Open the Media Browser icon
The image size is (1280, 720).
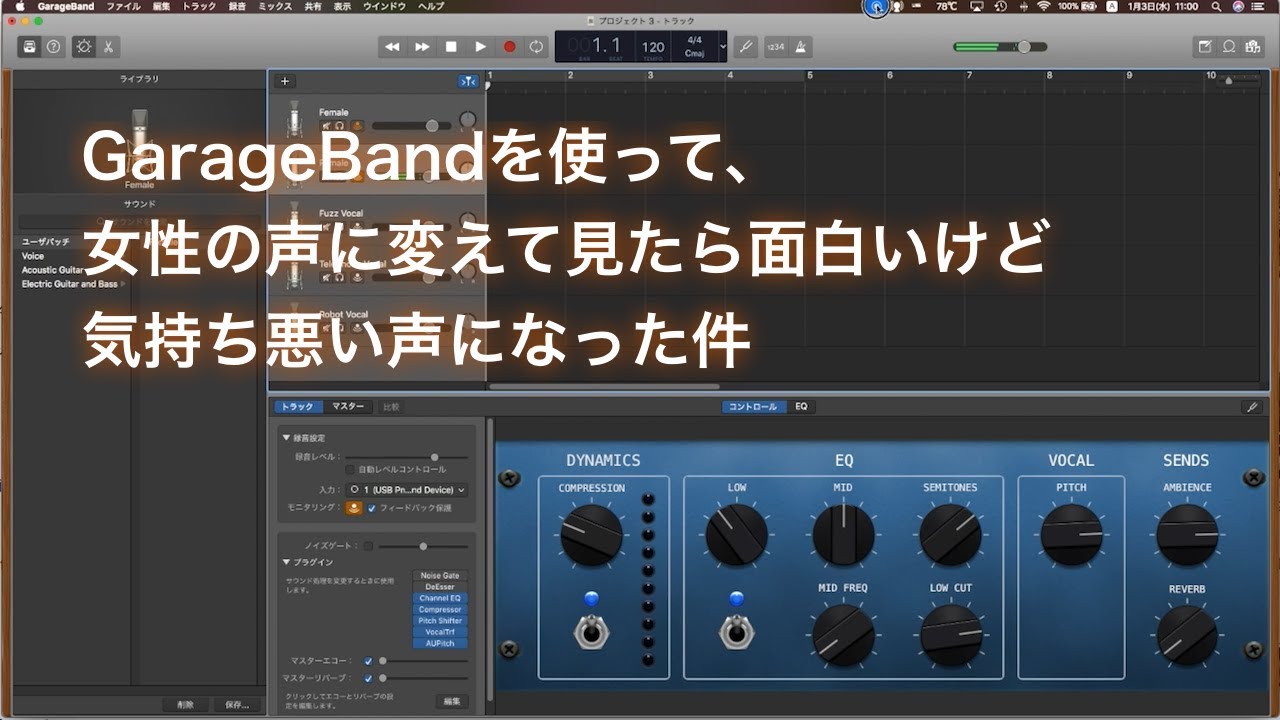(1252, 46)
